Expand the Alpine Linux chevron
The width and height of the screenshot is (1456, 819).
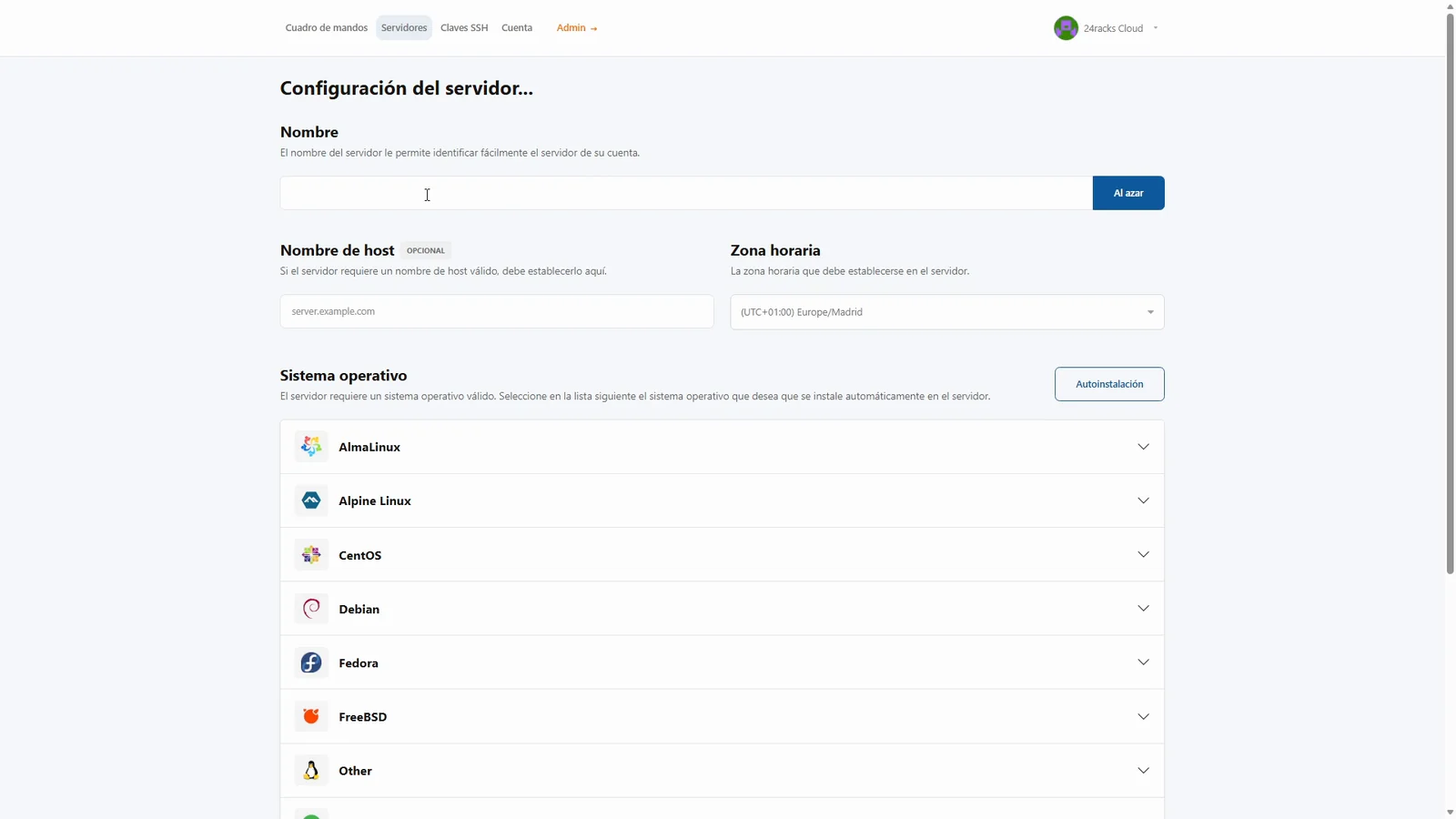click(1143, 500)
